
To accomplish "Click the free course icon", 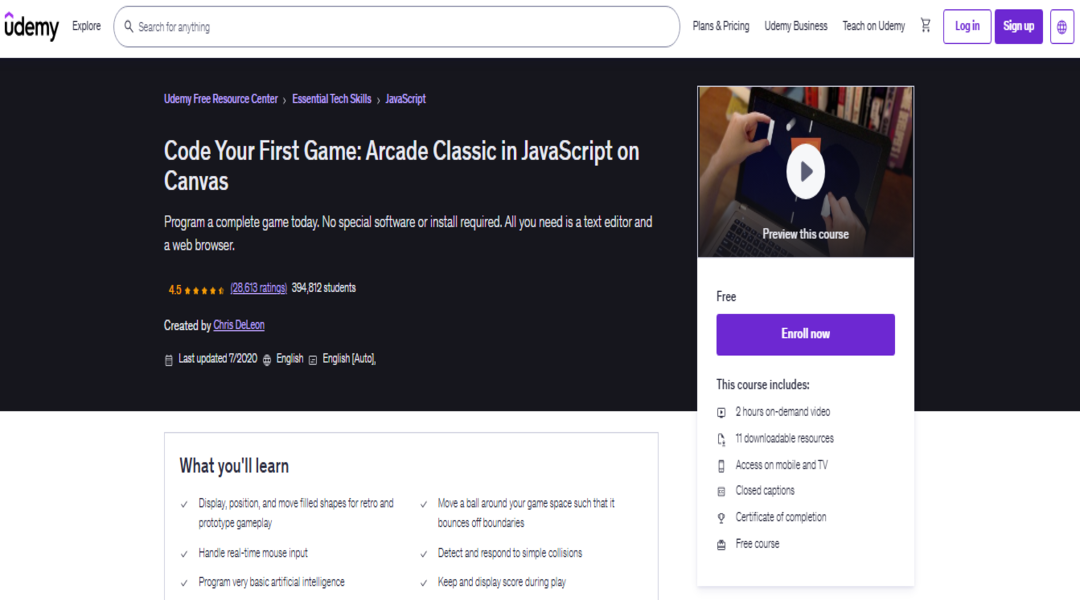I will click(721, 544).
